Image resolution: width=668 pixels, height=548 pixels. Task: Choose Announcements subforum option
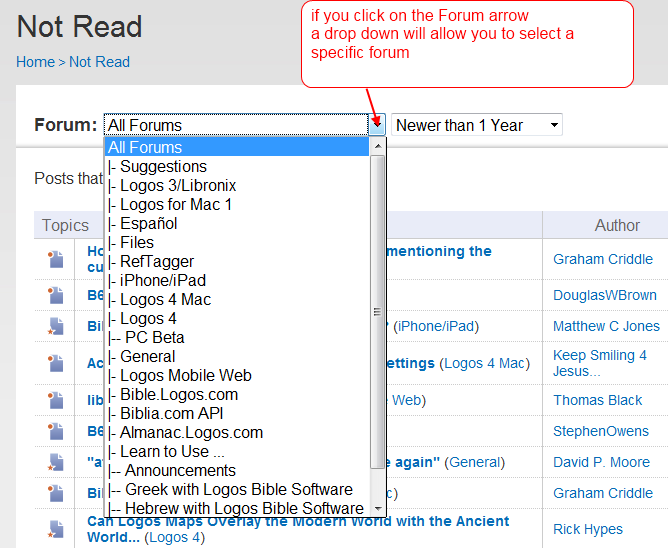[237, 470]
